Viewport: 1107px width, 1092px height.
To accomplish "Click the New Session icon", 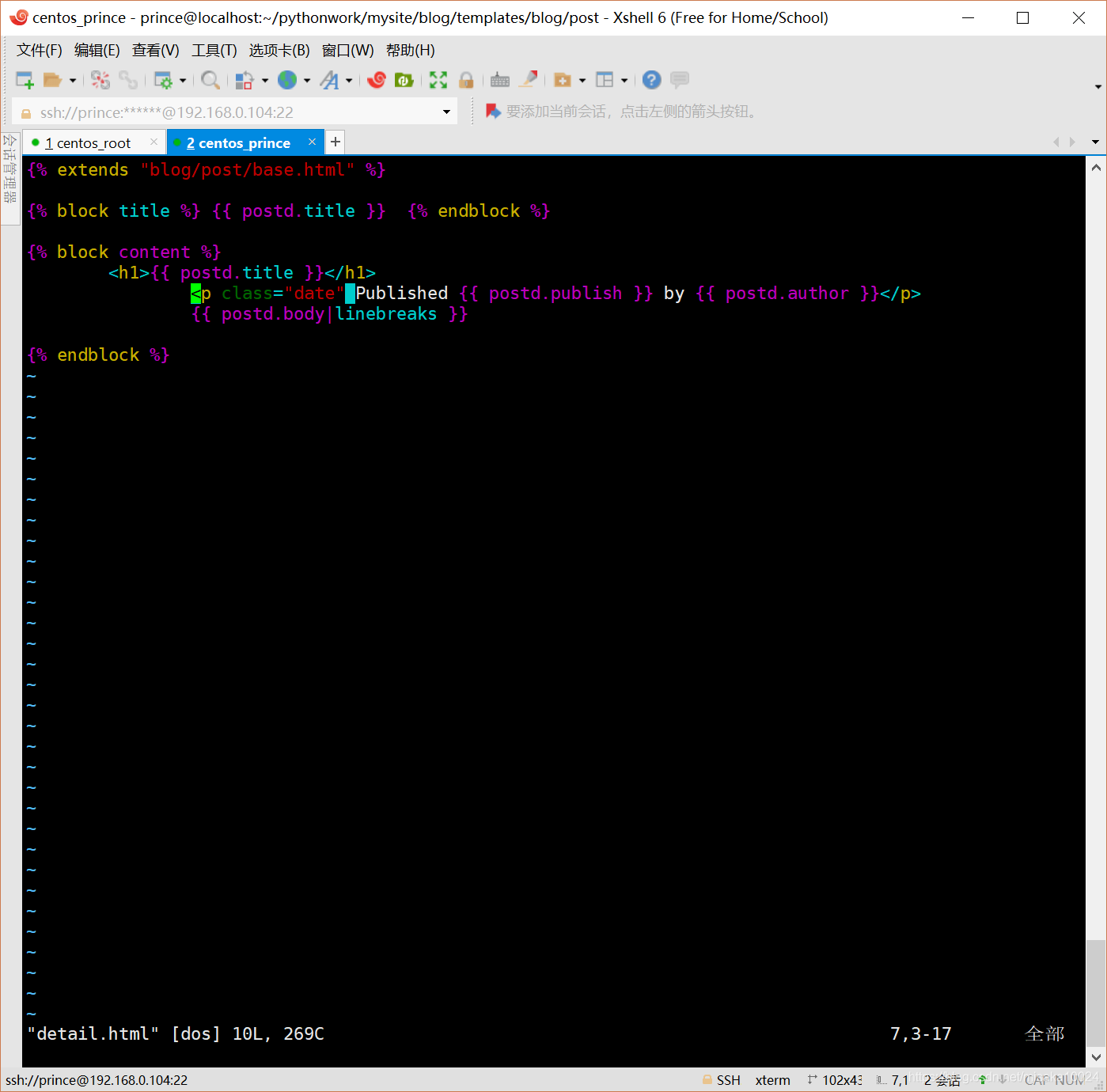I will [25, 80].
